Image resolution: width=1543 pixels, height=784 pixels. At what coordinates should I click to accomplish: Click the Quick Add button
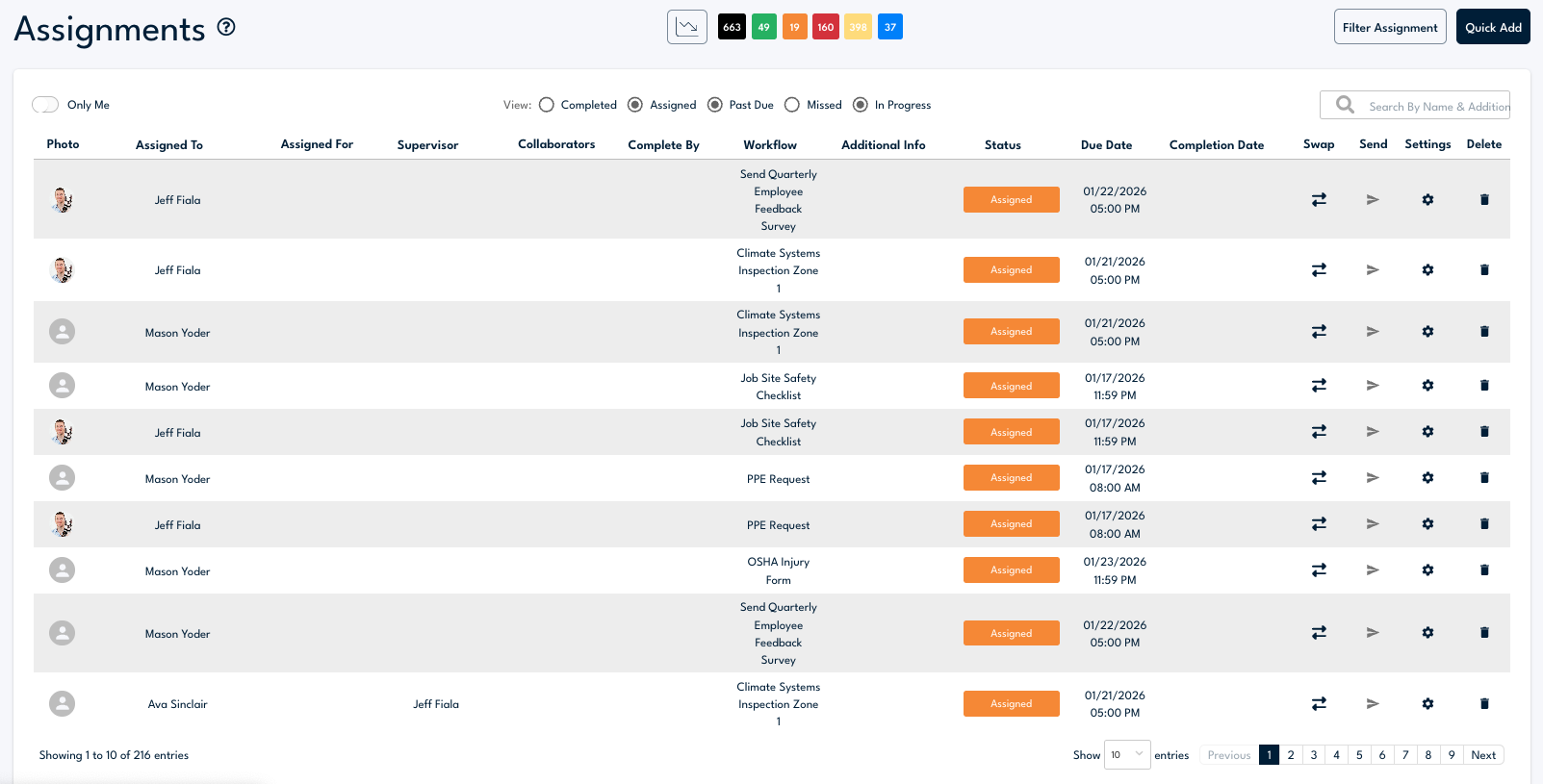pyautogui.click(x=1493, y=27)
